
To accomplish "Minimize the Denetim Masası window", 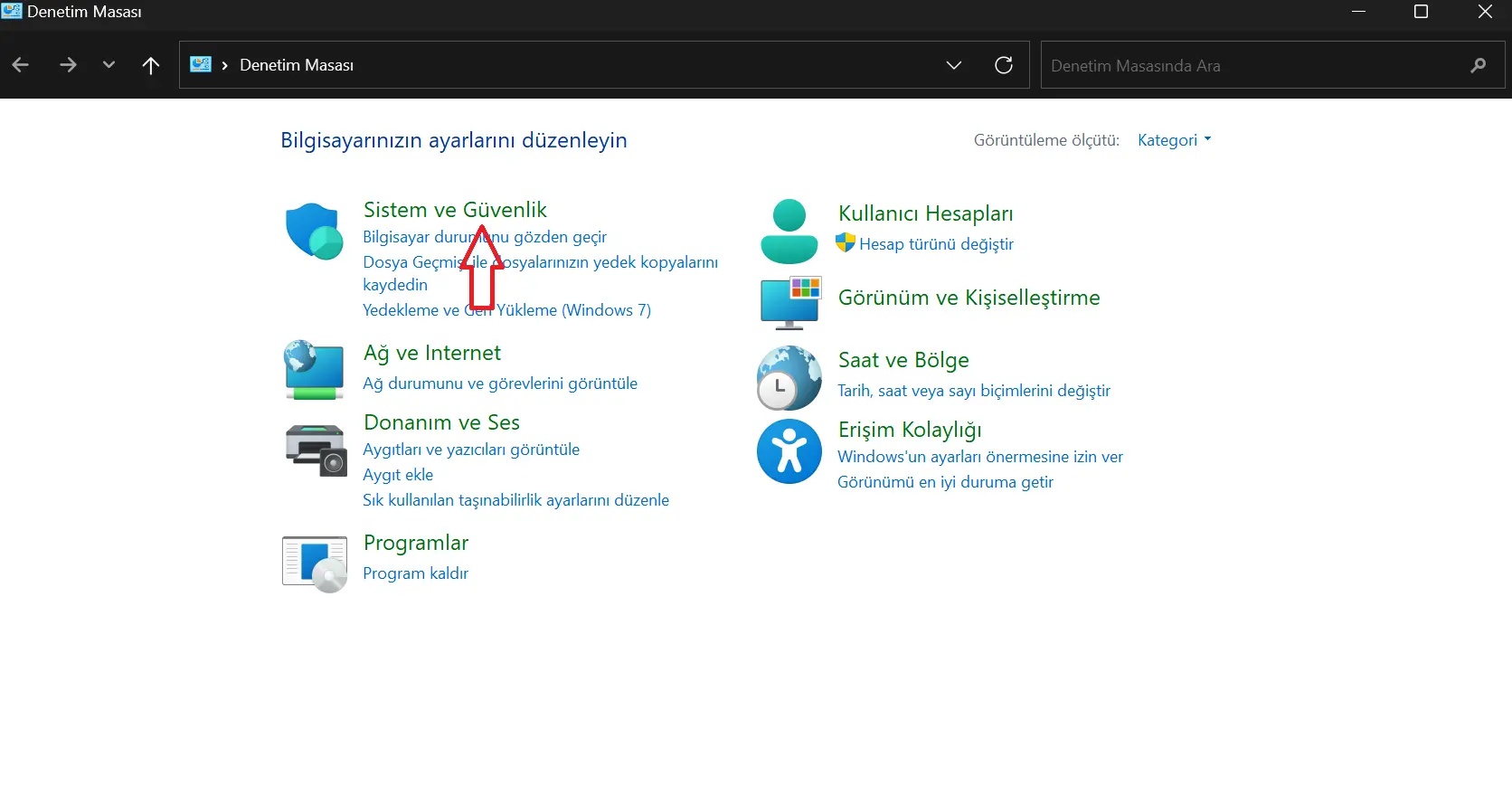I will (1358, 12).
